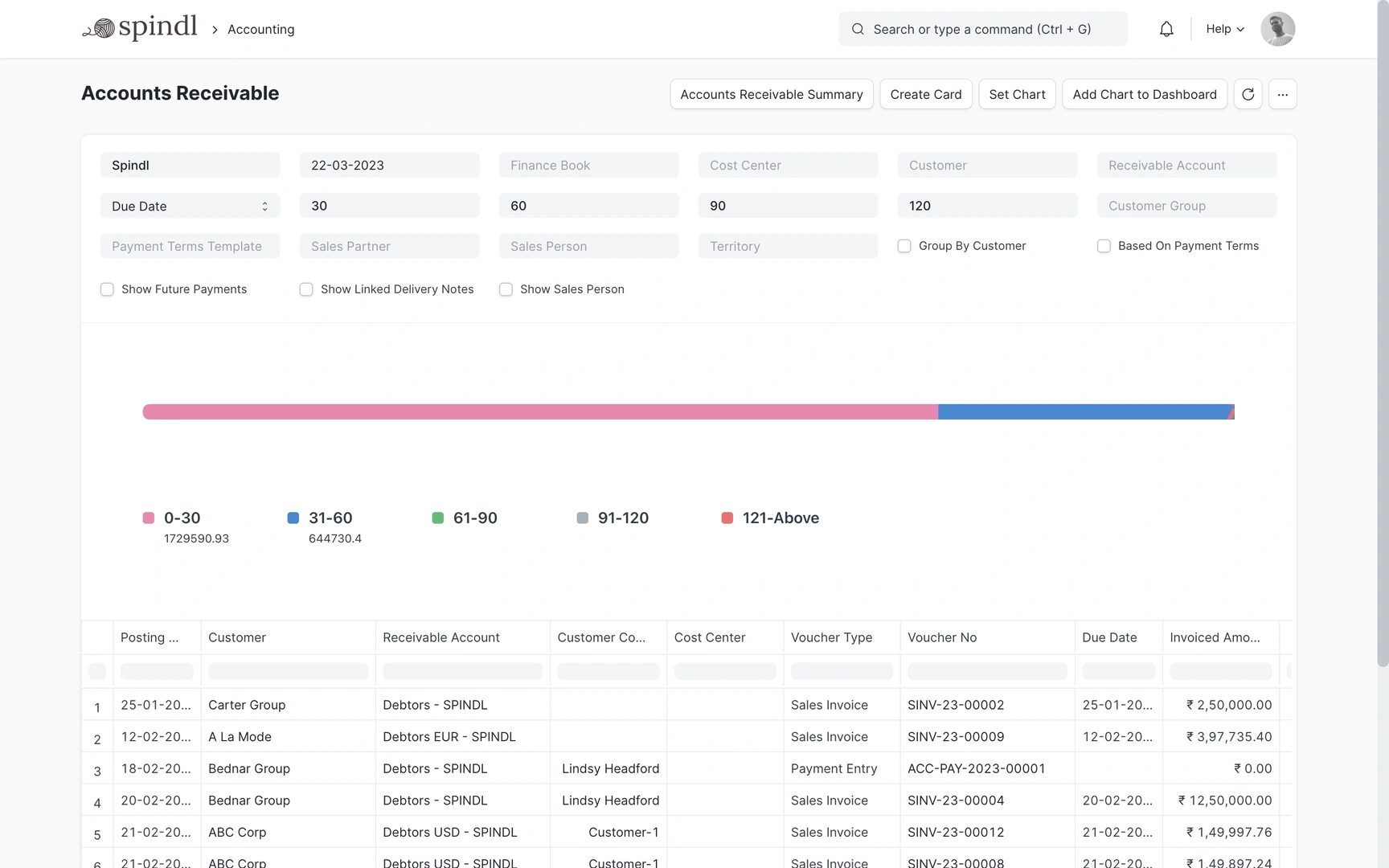Click the Voucher No column header
The height and width of the screenshot is (868, 1389).
coord(942,637)
